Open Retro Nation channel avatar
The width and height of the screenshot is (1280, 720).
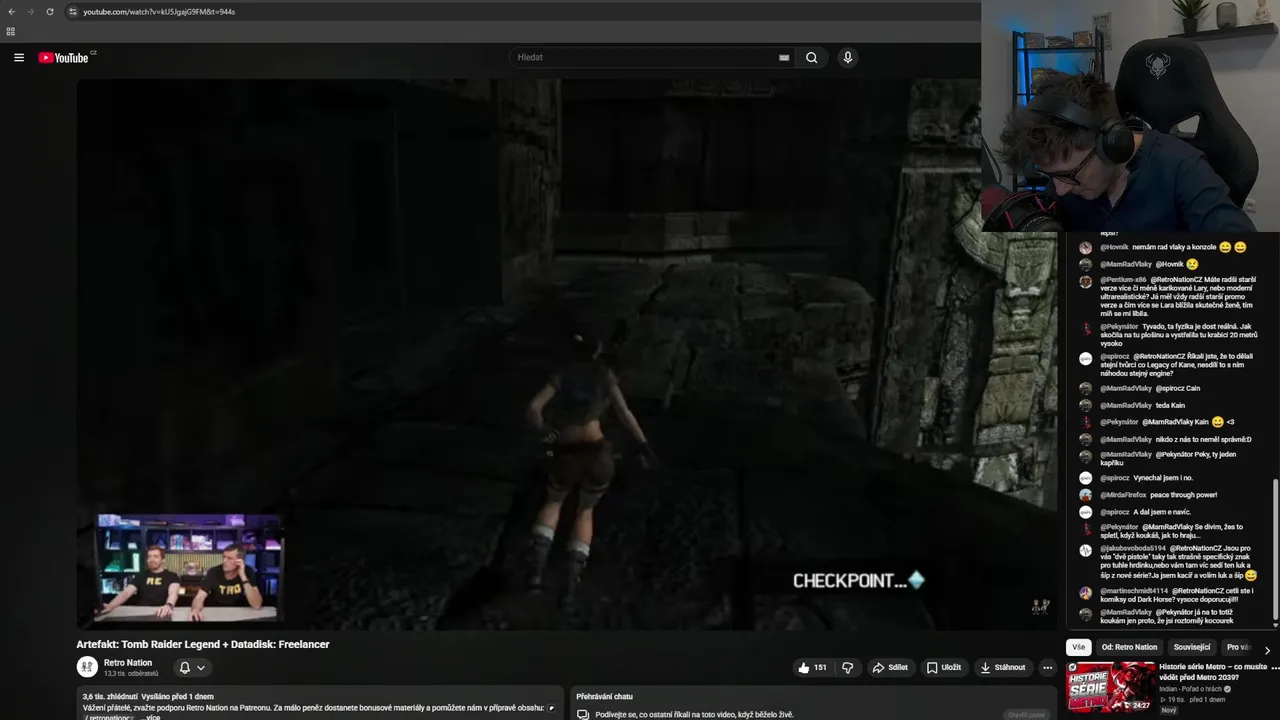pyautogui.click(x=87, y=667)
